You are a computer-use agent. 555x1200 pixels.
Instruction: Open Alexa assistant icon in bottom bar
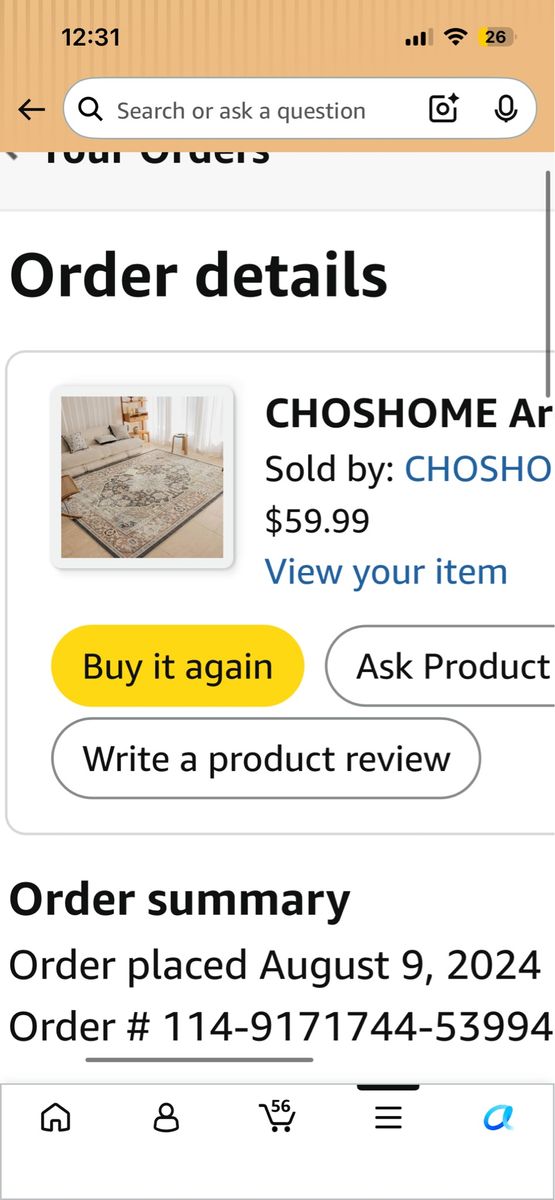[x=499, y=1117]
